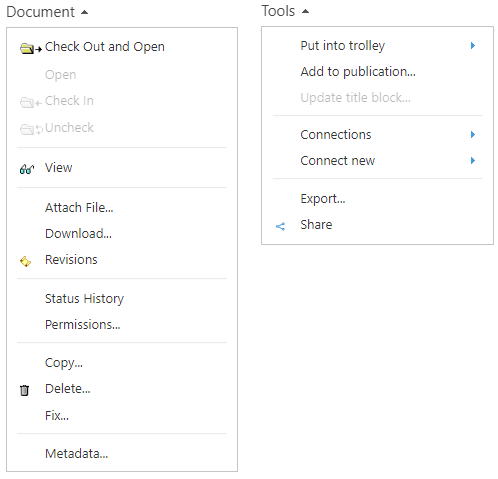Expand the Connect new submenu arrow

pyautogui.click(x=472, y=161)
